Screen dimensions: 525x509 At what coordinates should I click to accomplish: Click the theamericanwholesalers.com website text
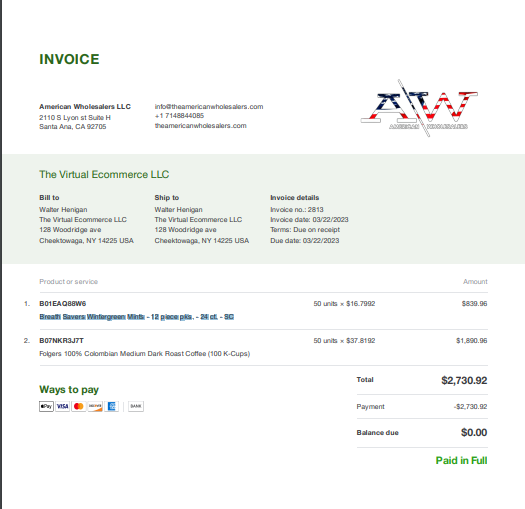tap(201, 126)
